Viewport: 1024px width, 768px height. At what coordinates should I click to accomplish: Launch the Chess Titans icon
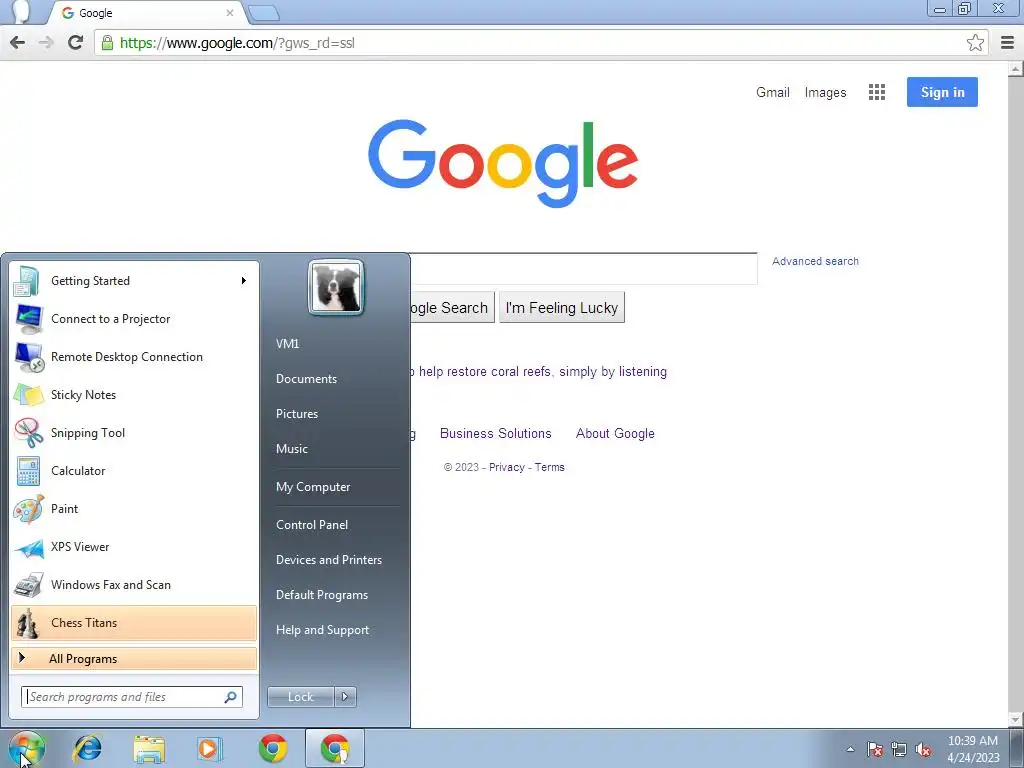point(27,623)
